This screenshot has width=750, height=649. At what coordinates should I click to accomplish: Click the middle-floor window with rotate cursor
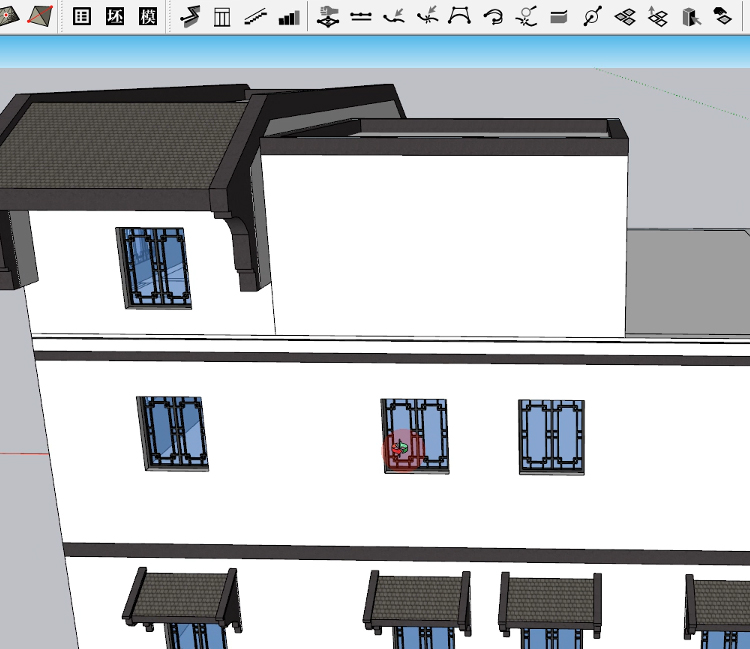tap(415, 436)
